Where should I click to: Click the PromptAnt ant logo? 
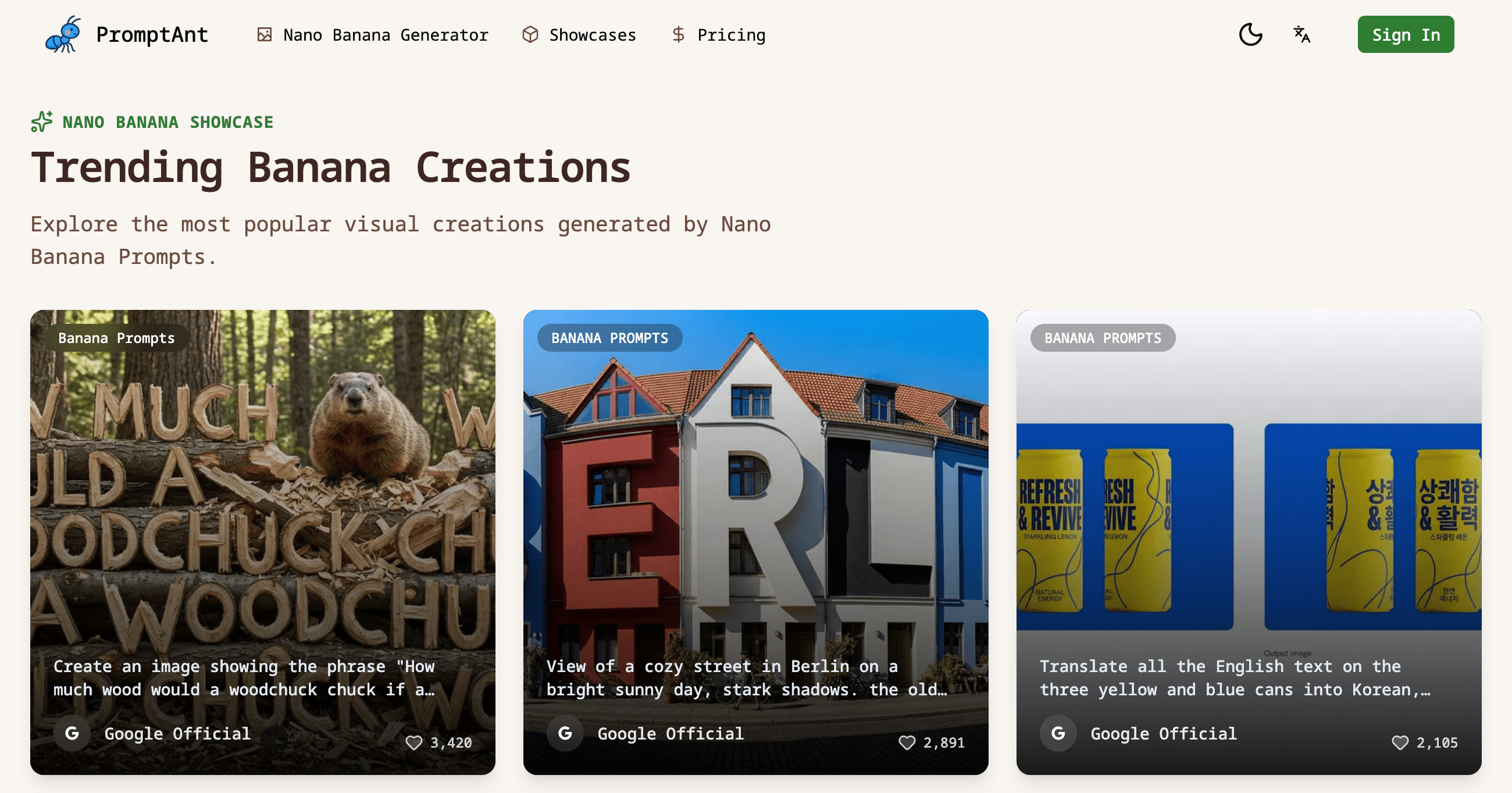pyautogui.click(x=63, y=35)
